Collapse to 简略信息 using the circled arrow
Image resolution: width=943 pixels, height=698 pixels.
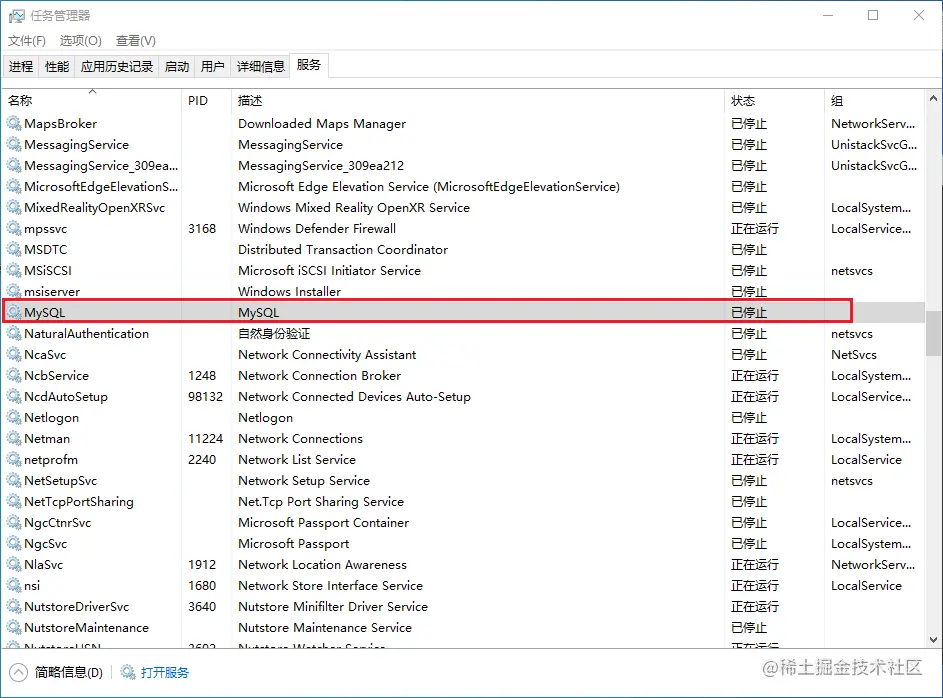tap(18, 672)
